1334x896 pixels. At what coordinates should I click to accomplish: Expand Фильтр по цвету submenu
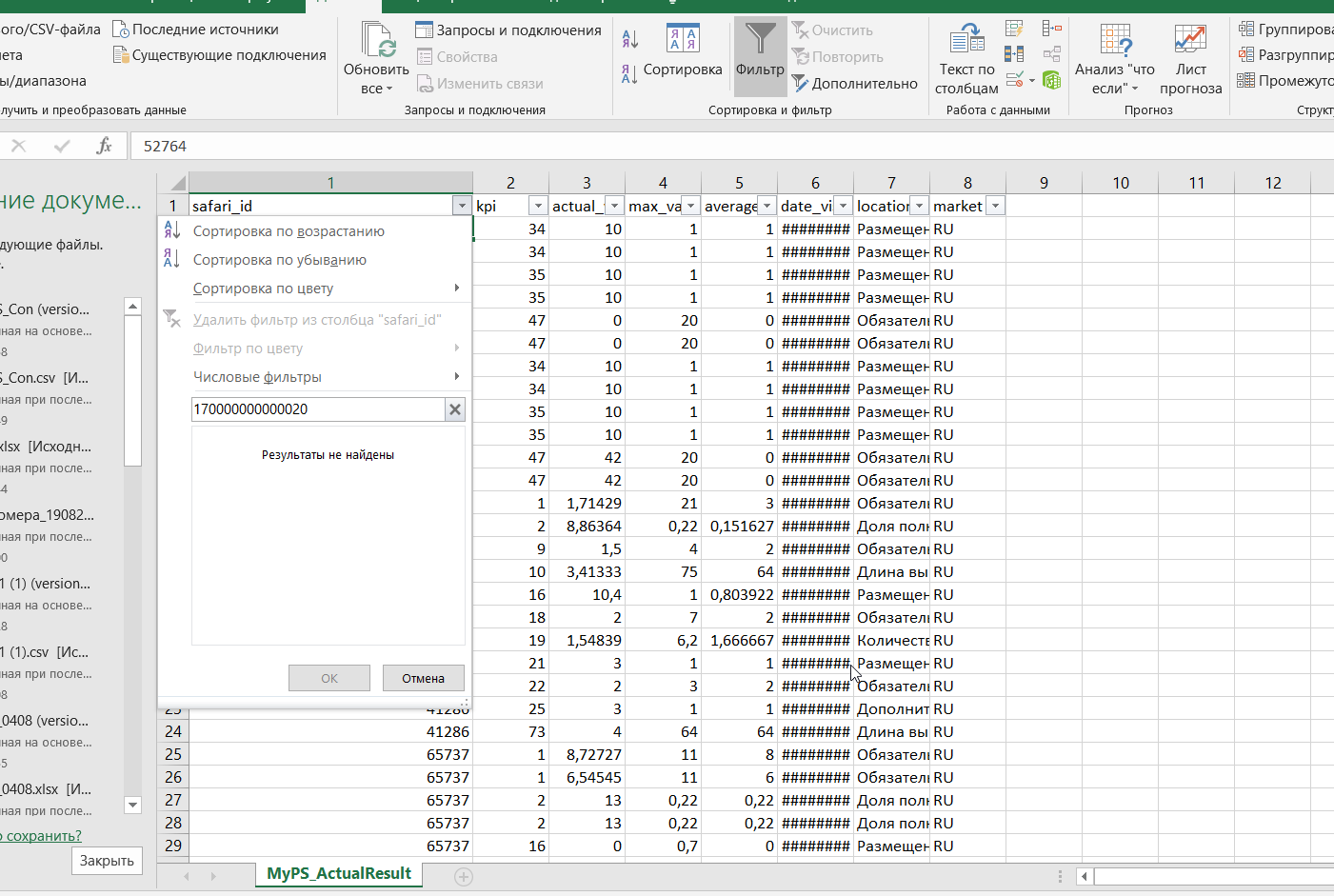tap(314, 348)
